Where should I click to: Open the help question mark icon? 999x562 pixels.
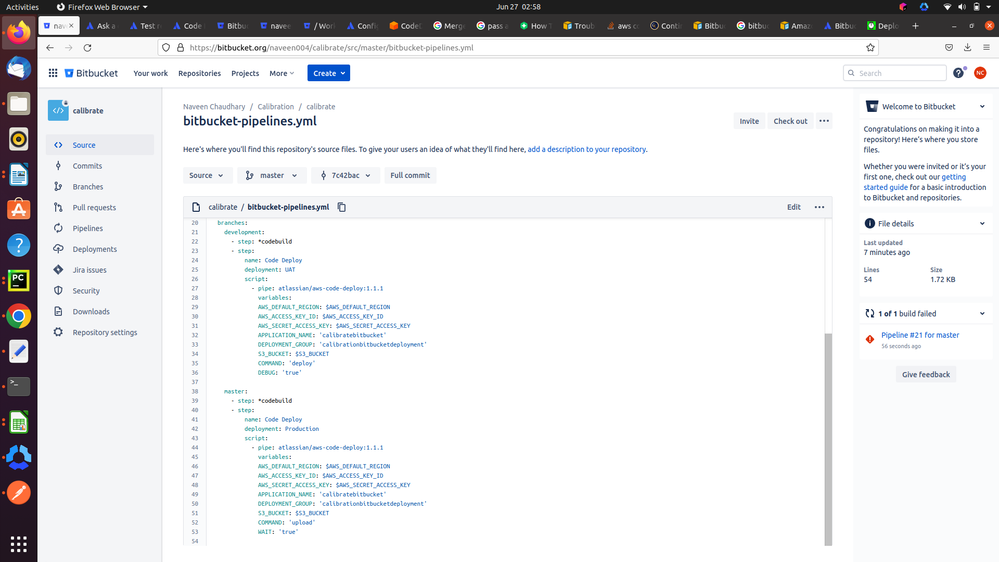(x=958, y=73)
